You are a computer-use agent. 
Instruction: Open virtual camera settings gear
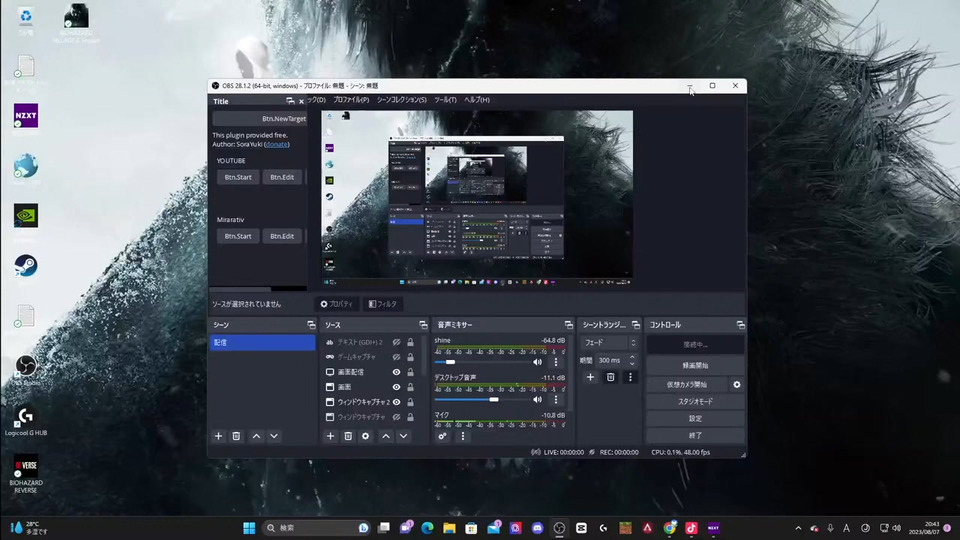[x=737, y=384]
